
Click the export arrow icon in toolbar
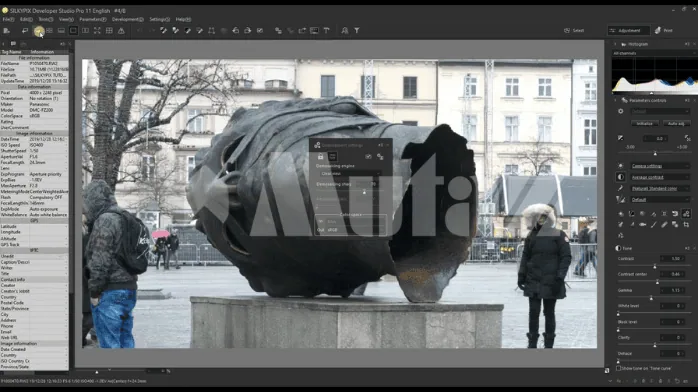click(x=302, y=31)
